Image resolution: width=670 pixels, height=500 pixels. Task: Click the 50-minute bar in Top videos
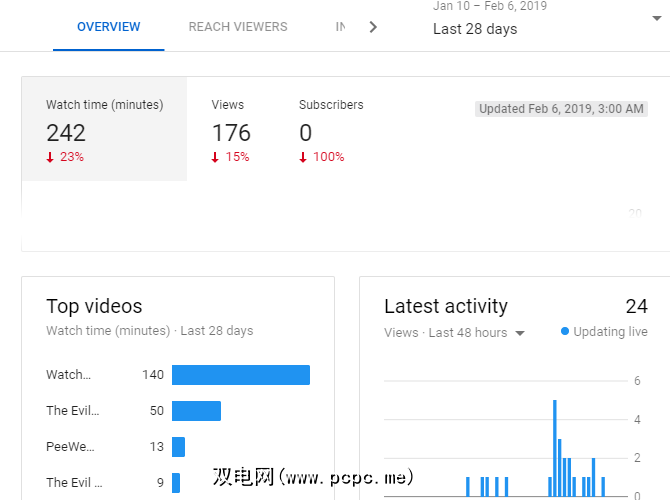pyautogui.click(x=196, y=411)
